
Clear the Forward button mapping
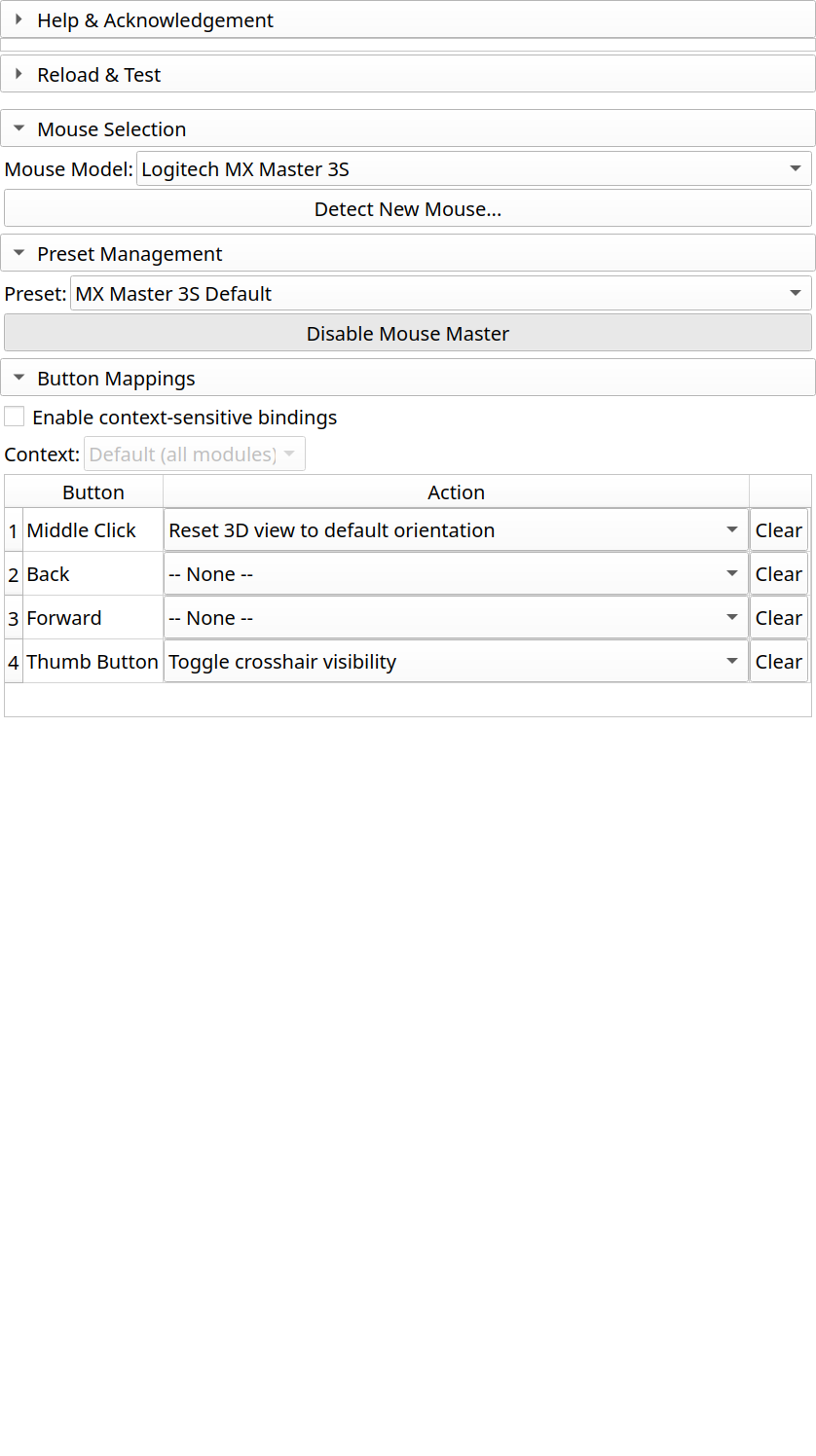(778, 618)
